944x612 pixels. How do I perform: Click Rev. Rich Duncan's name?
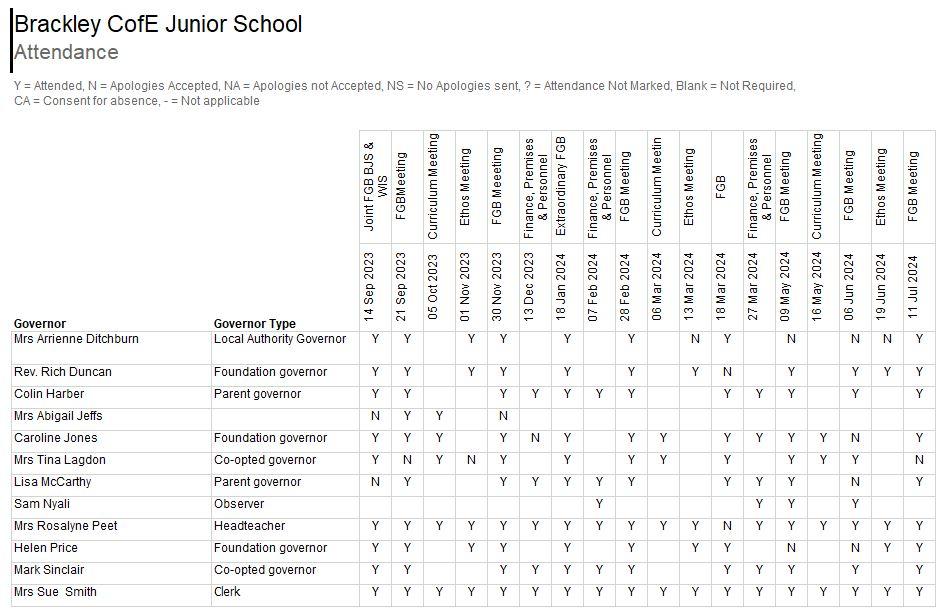[x=63, y=372]
